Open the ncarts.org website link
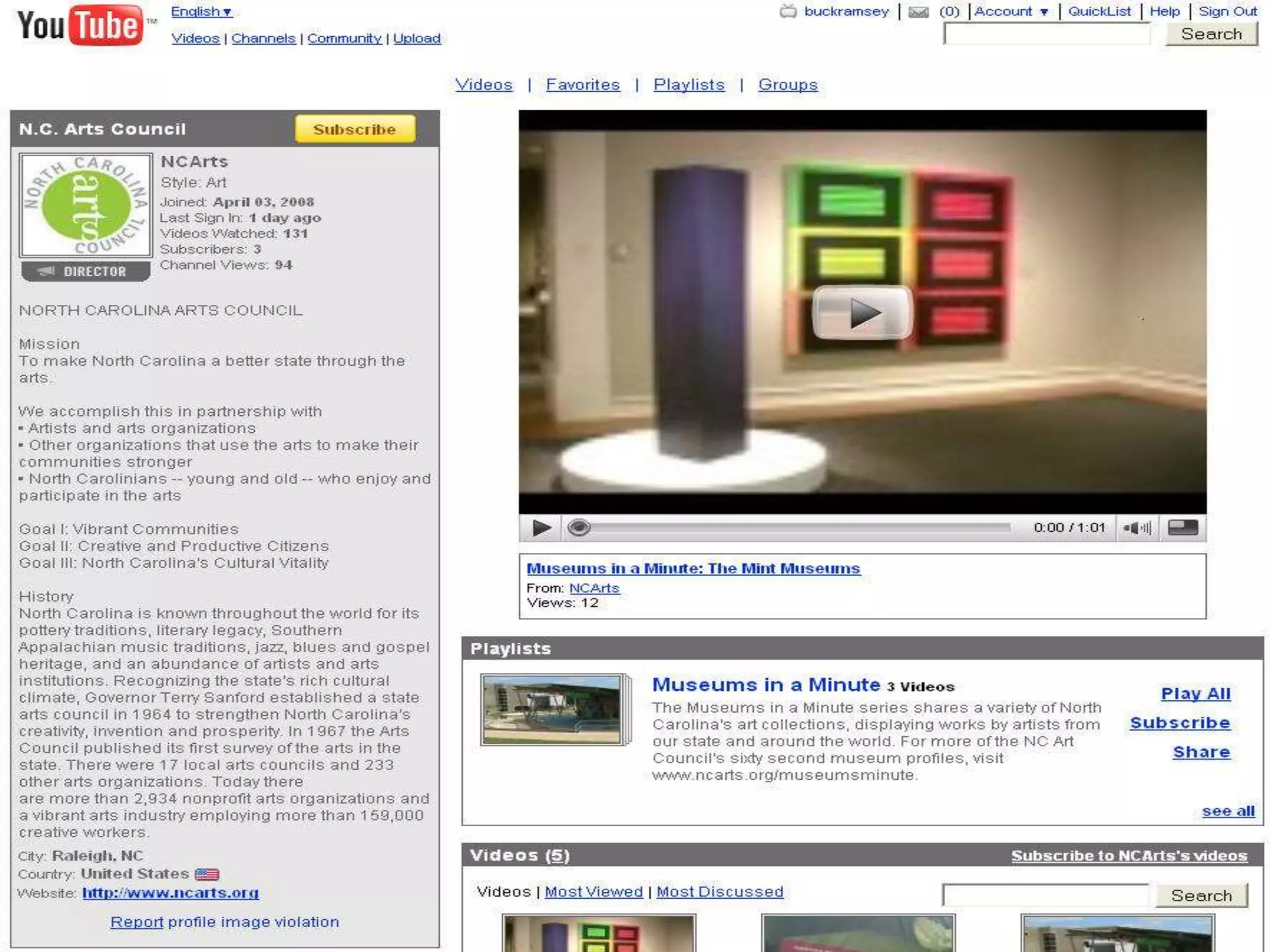Viewport: 1270px width, 952px height. tap(171, 893)
